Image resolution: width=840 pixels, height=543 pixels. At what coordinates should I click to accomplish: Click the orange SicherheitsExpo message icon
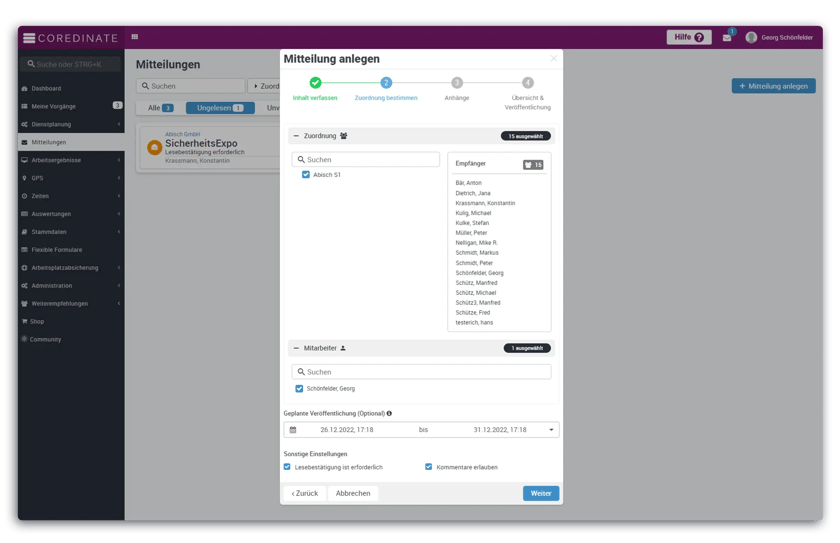pos(154,147)
